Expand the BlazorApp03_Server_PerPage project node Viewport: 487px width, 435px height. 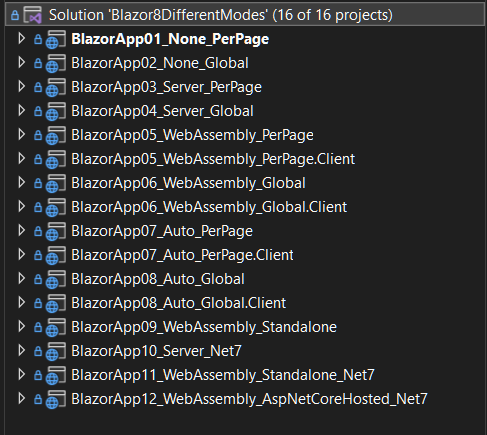pos(22,87)
